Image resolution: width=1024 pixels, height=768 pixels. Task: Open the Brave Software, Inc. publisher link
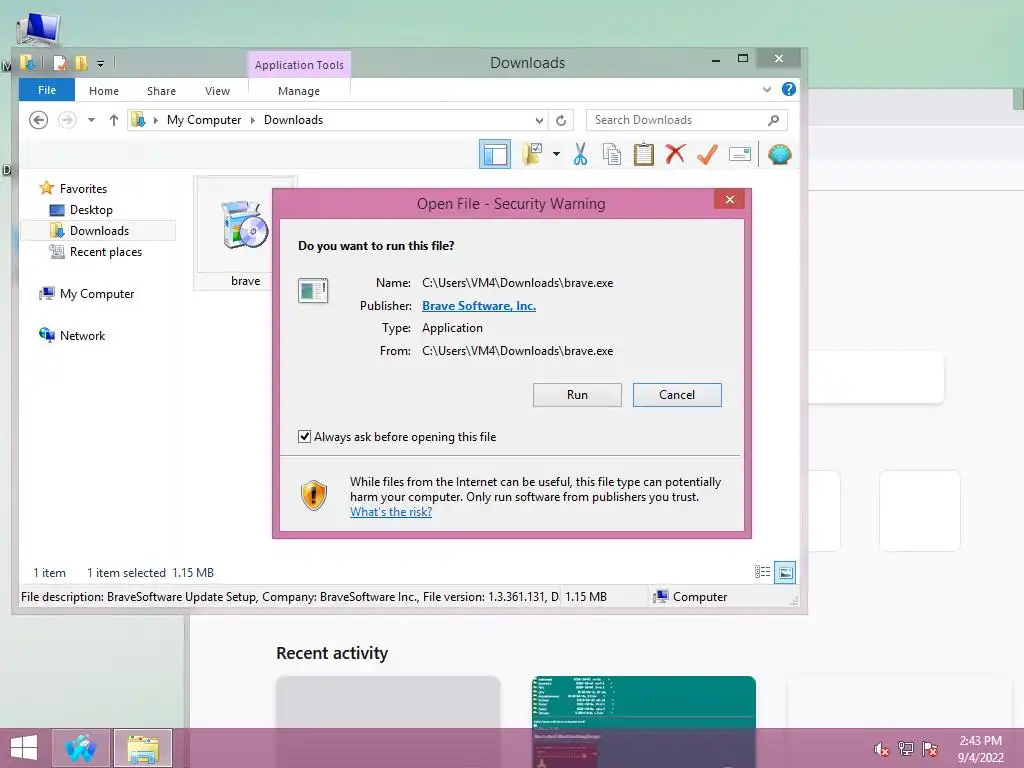479,306
